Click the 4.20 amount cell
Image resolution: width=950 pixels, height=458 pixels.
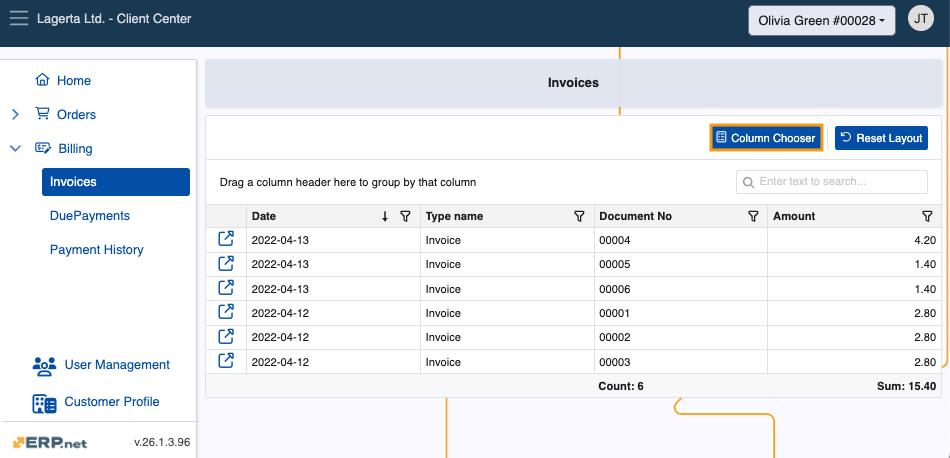(855, 241)
